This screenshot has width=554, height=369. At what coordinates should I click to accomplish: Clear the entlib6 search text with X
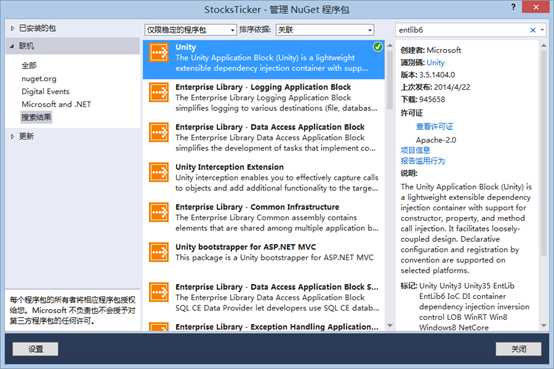point(533,30)
